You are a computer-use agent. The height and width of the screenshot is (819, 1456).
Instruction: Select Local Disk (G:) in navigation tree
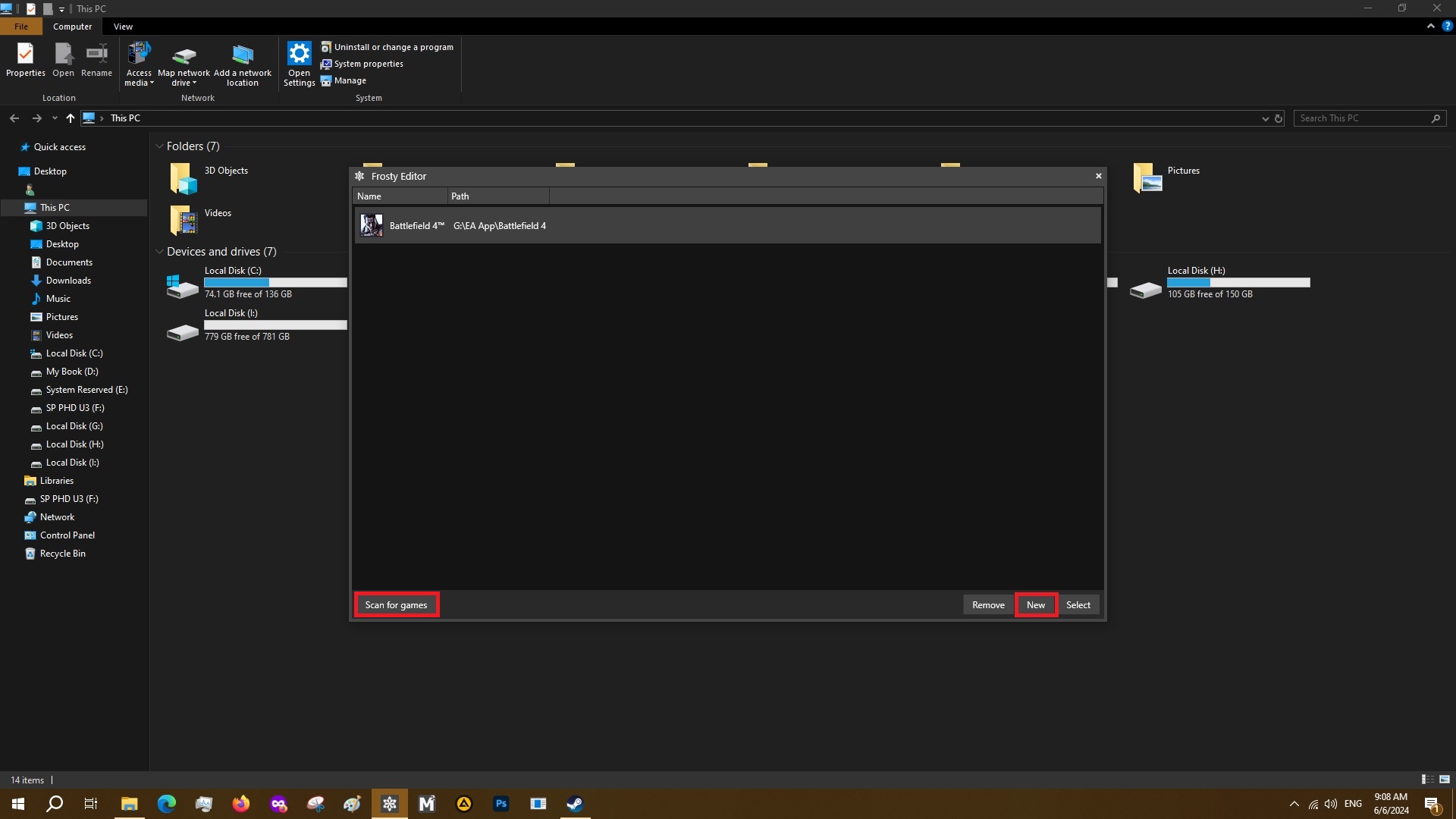coord(74,426)
